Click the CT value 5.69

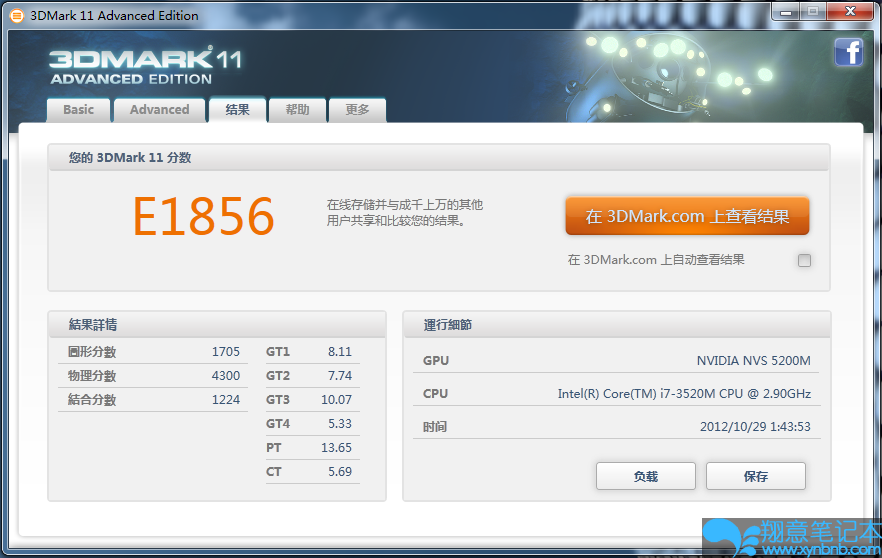coord(340,472)
